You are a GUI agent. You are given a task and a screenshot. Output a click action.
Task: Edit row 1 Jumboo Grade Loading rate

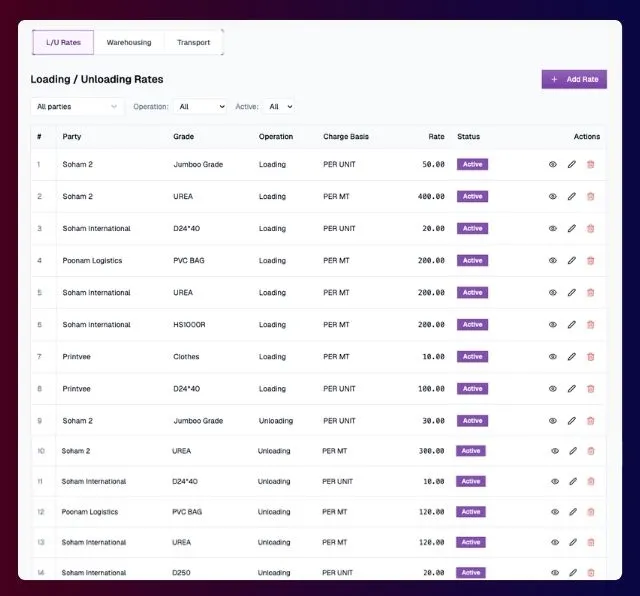click(571, 164)
